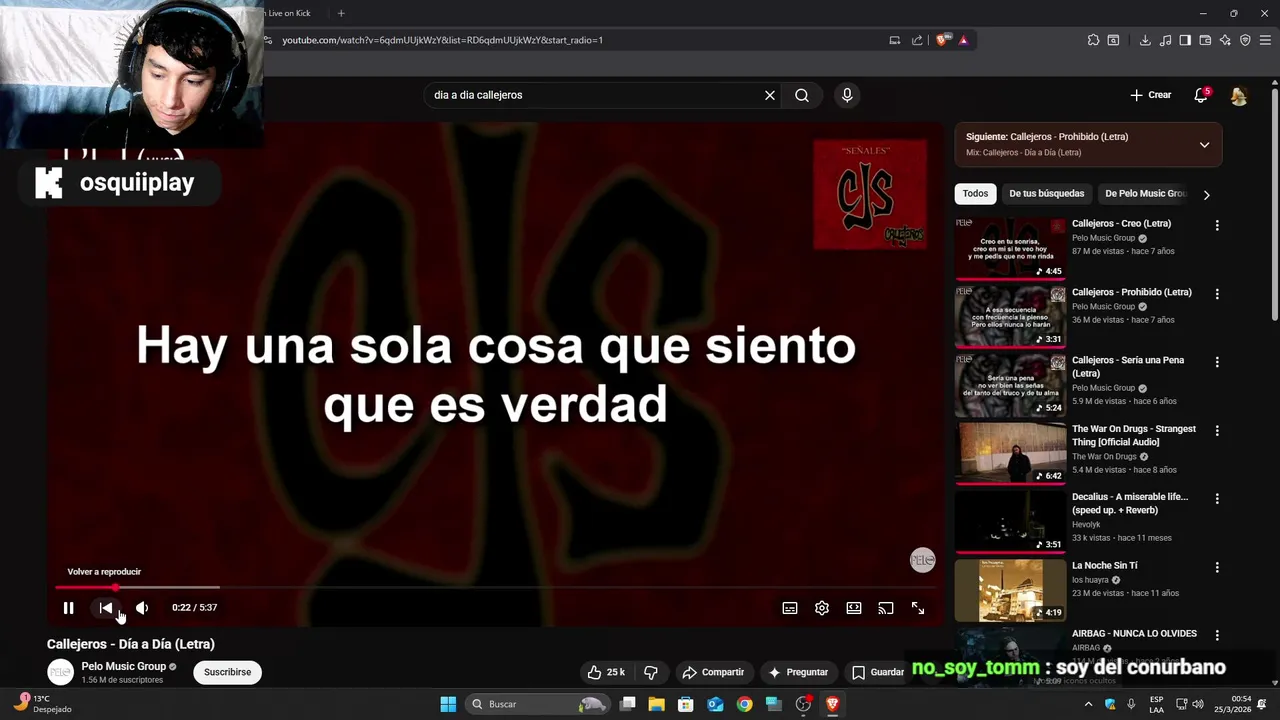The image size is (1280, 720).
Task: Click share page icon in address bar
Action: click(917, 40)
